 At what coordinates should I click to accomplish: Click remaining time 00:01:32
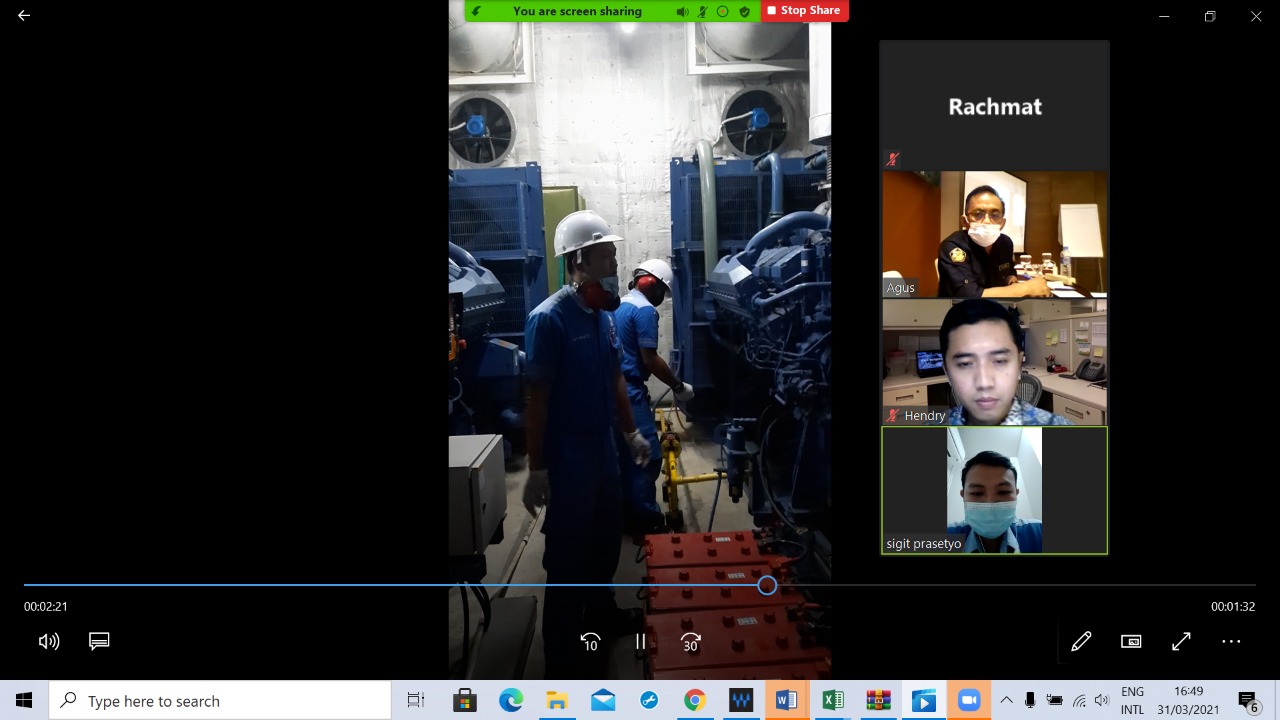(x=1233, y=606)
